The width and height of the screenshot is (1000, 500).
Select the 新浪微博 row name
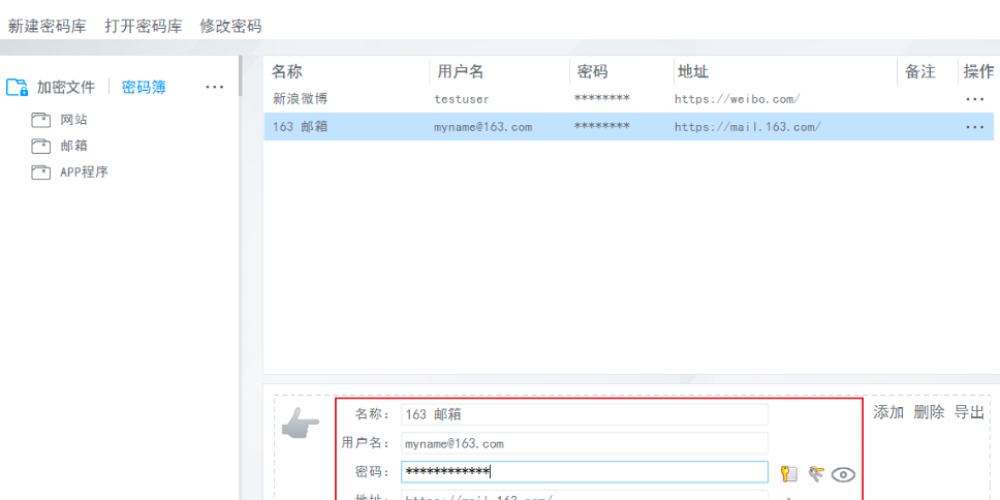tap(300, 99)
